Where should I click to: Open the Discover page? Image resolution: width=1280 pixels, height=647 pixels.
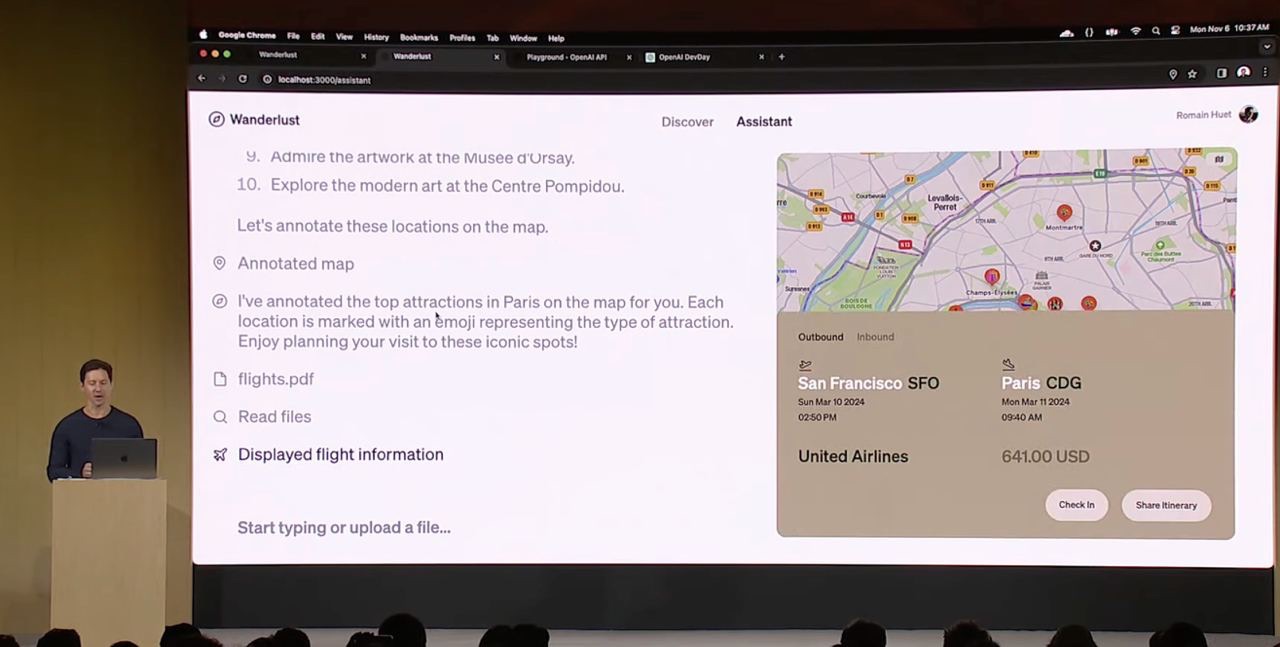(687, 122)
